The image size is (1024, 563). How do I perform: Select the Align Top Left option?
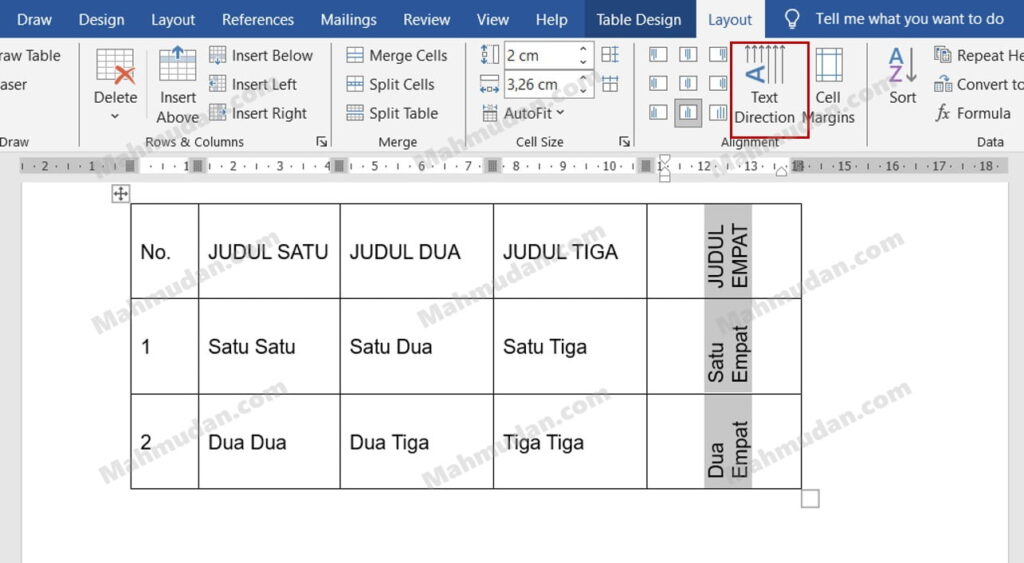tap(658, 55)
